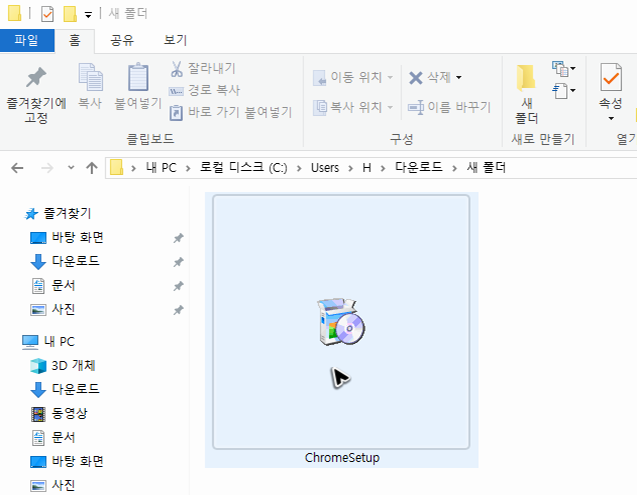The image size is (637, 495).
Task: Expand the 삭제 dropdown arrow
Action: point(459,77)
